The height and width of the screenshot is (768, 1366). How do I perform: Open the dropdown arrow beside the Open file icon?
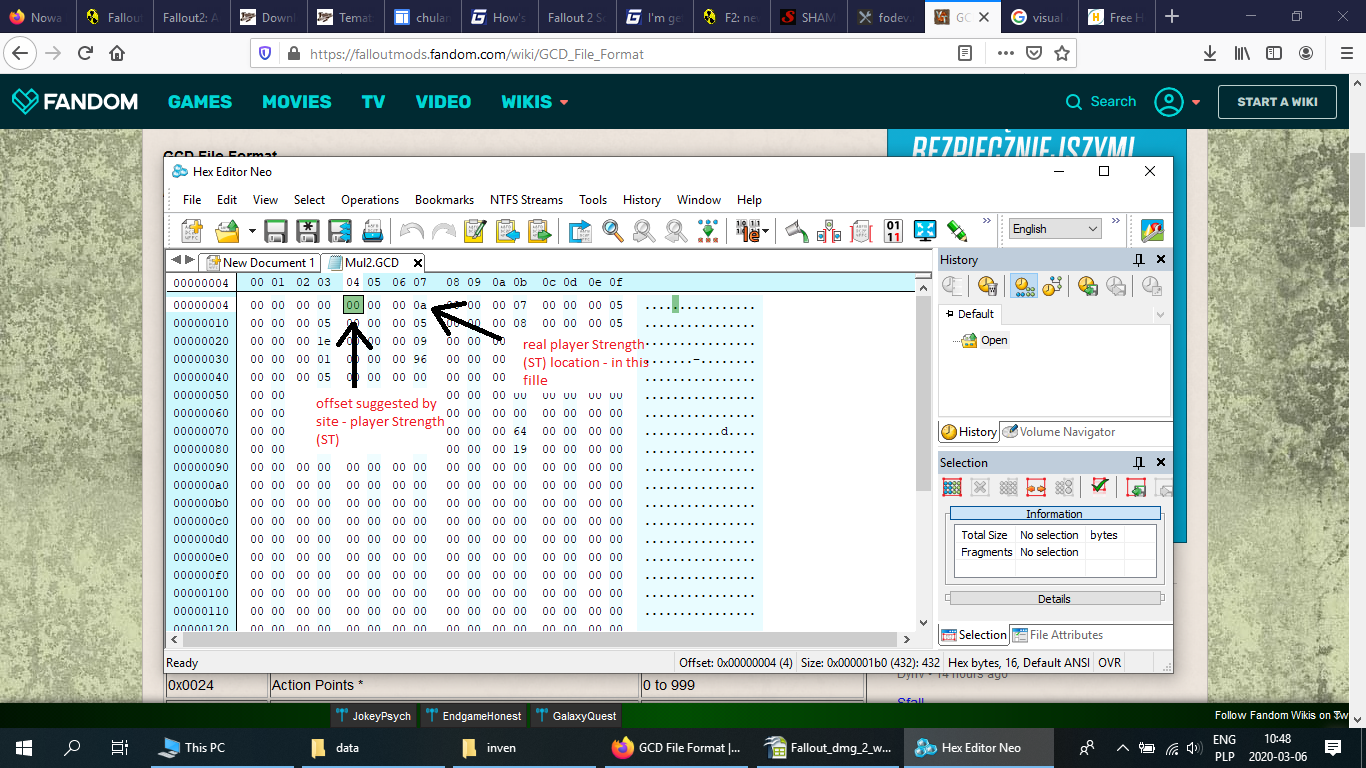[x=252, y=231]
